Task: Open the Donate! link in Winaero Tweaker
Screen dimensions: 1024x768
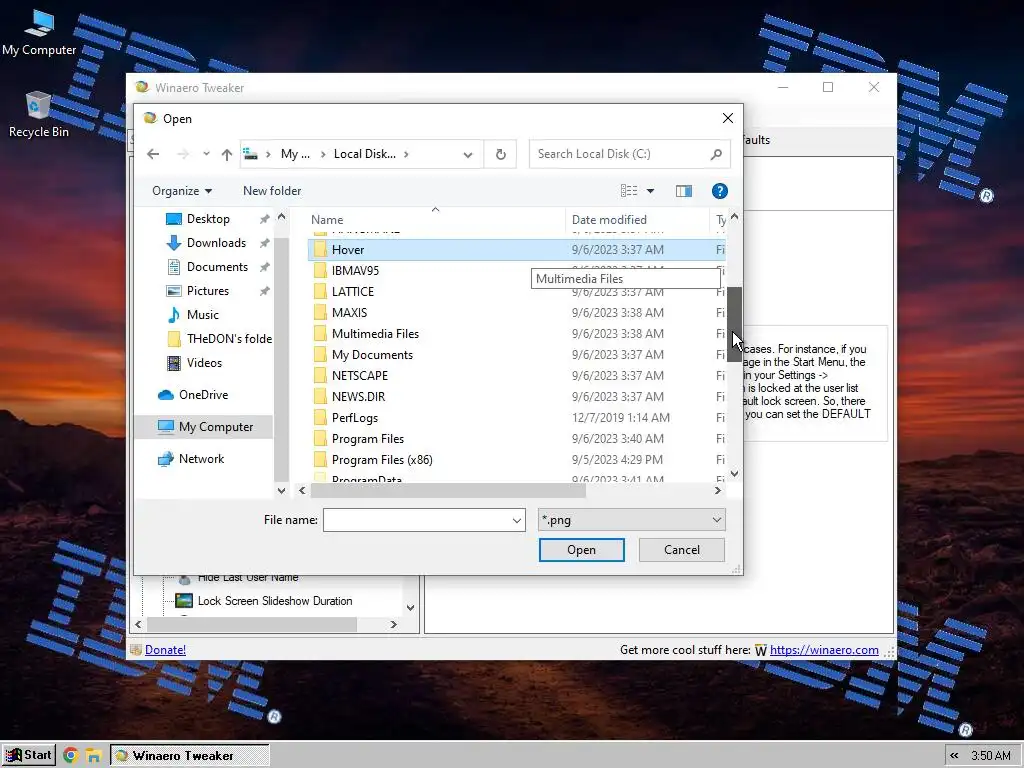Action: [165, 650]
